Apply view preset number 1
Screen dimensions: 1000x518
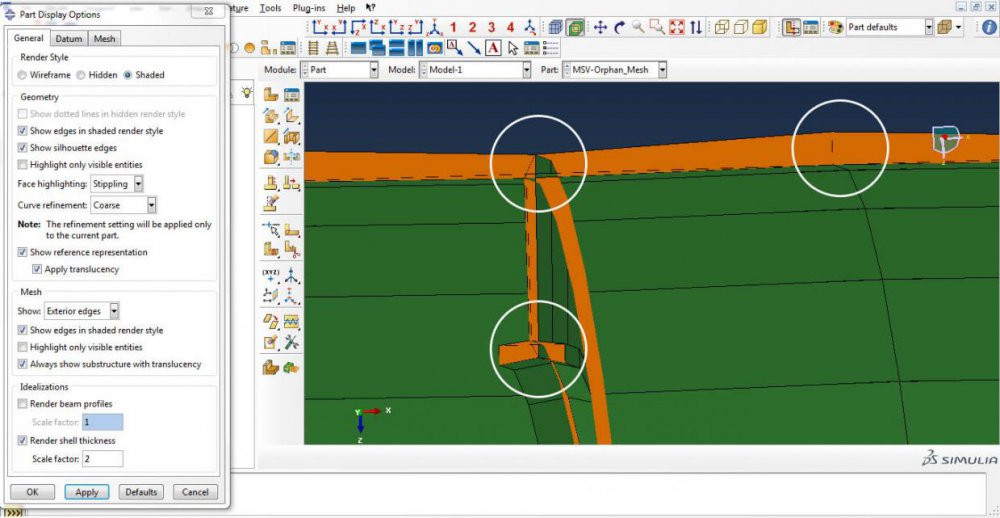(453, 27)
